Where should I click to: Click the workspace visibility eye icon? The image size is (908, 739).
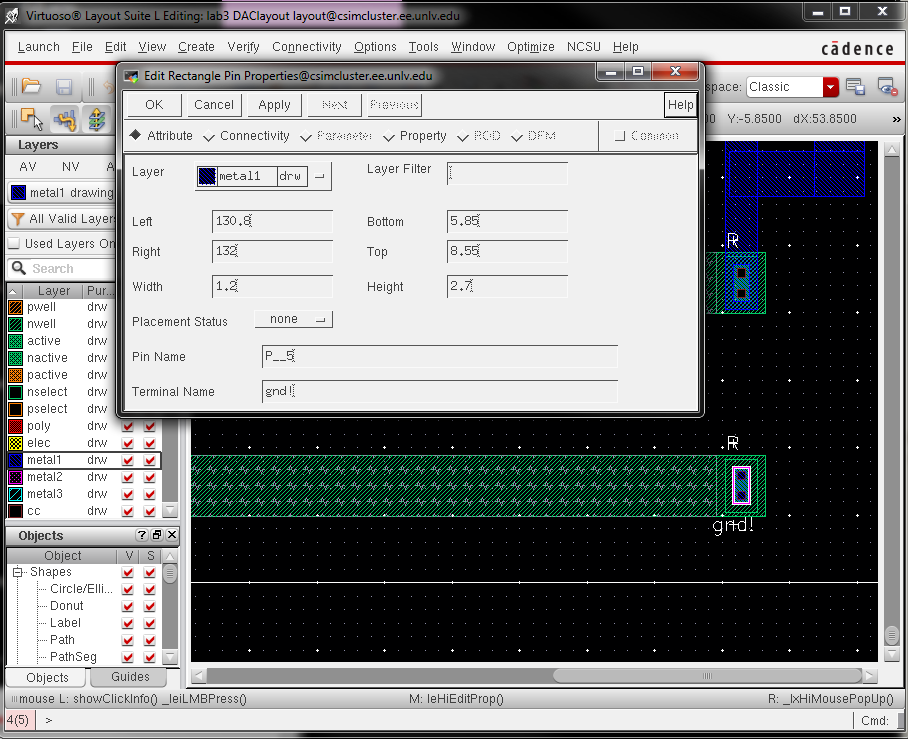point(885,87)
